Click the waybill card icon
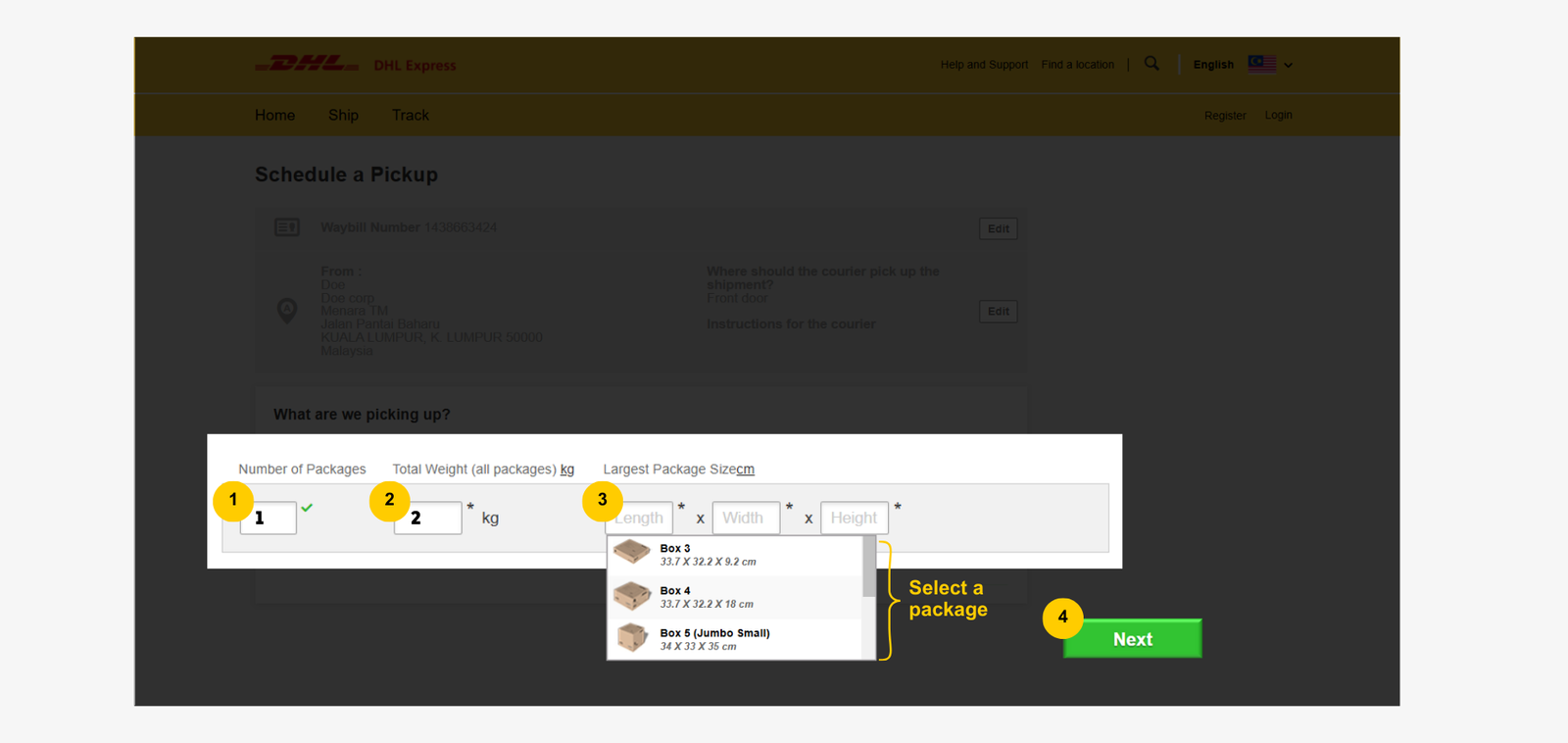Viewport: 1568px width, 743px height. tap(287, 227)
